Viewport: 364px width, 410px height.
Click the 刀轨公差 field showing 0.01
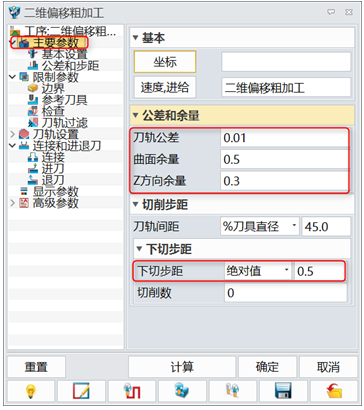[284, 138]
